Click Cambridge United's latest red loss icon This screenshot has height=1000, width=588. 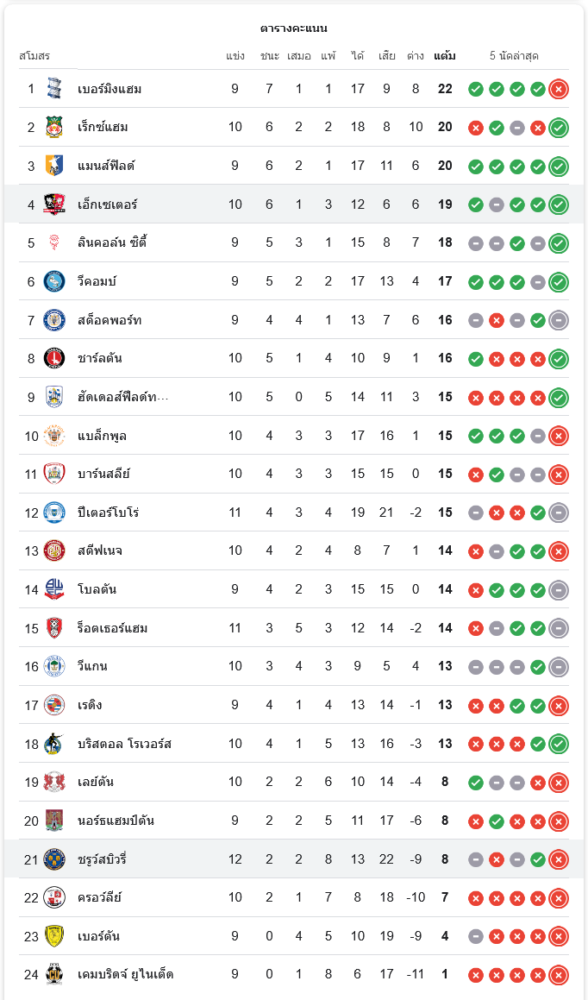tap(559, 975)
